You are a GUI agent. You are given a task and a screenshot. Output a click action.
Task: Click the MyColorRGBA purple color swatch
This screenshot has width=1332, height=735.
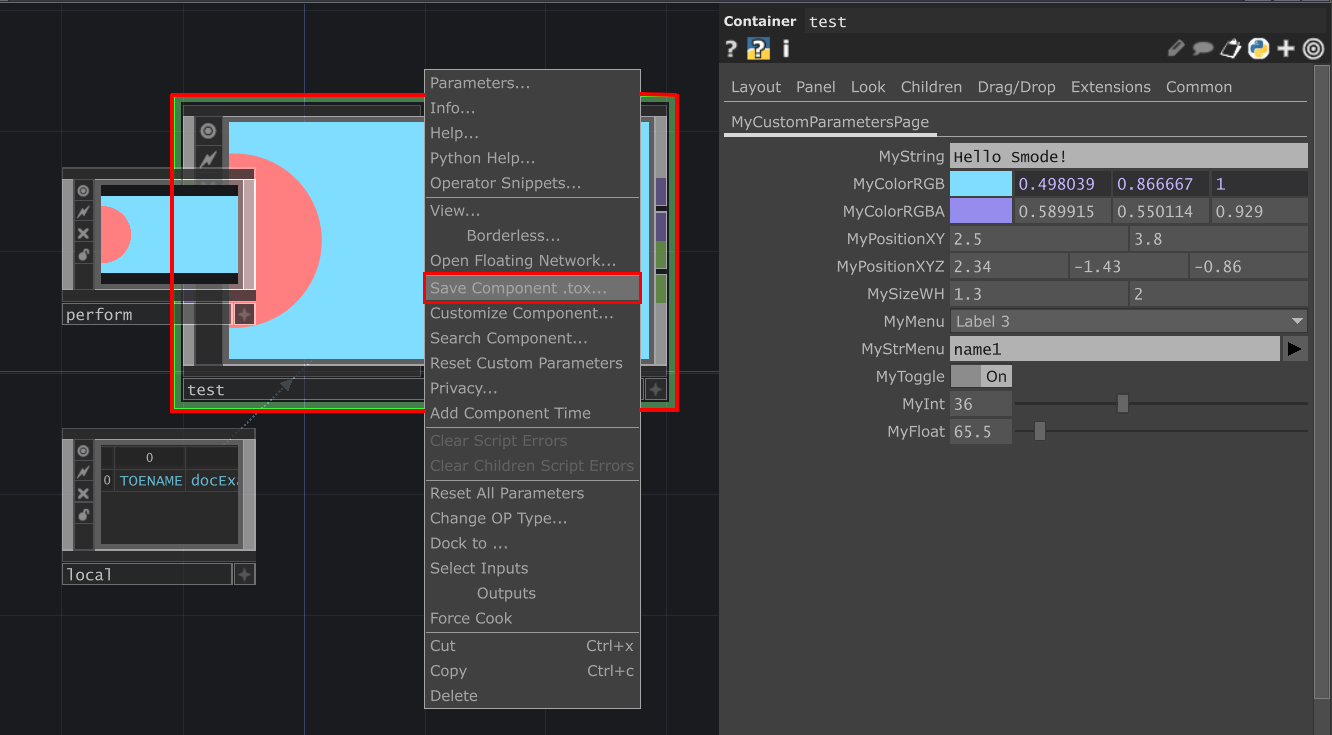981,211
